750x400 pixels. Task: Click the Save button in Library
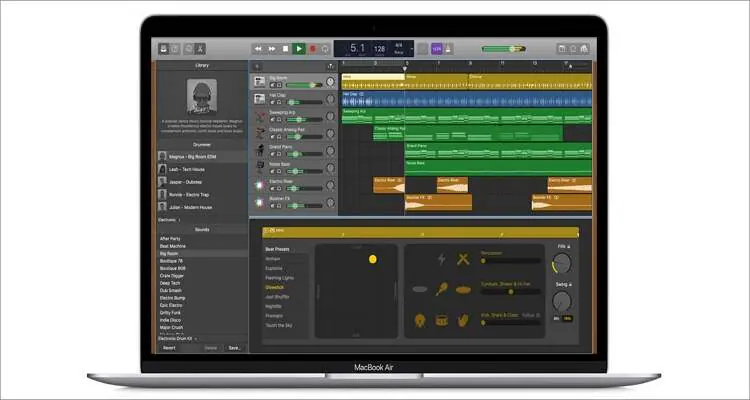[x=234, y=348]
